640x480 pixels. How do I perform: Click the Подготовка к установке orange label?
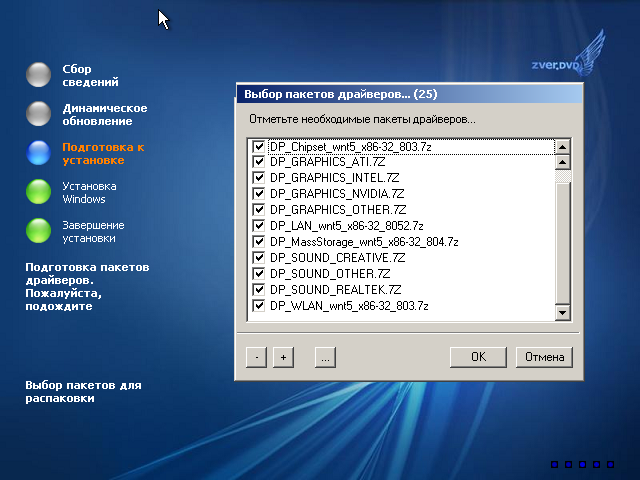point(103,153)
